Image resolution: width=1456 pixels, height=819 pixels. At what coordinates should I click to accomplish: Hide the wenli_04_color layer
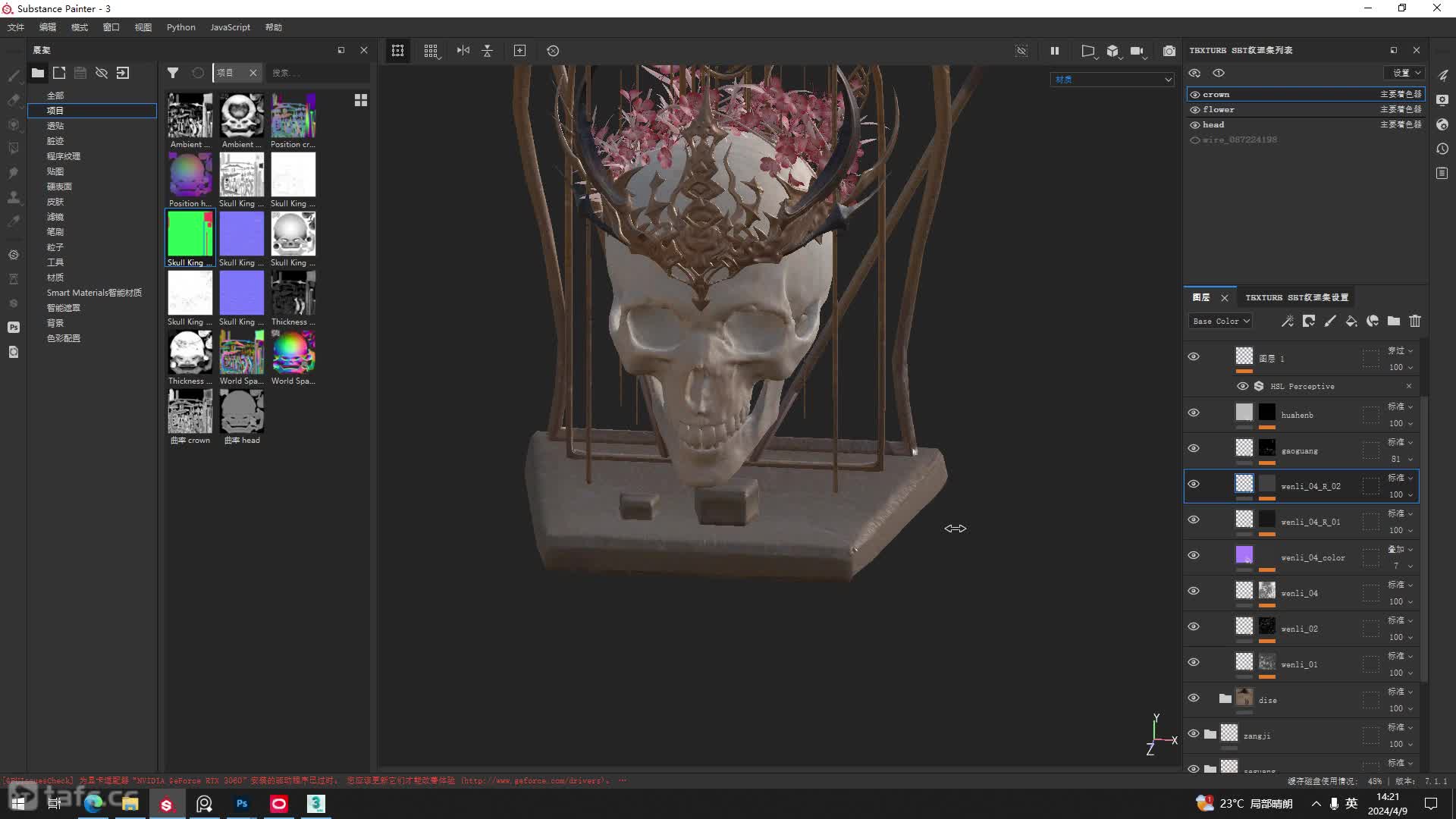coord(1194,556)
